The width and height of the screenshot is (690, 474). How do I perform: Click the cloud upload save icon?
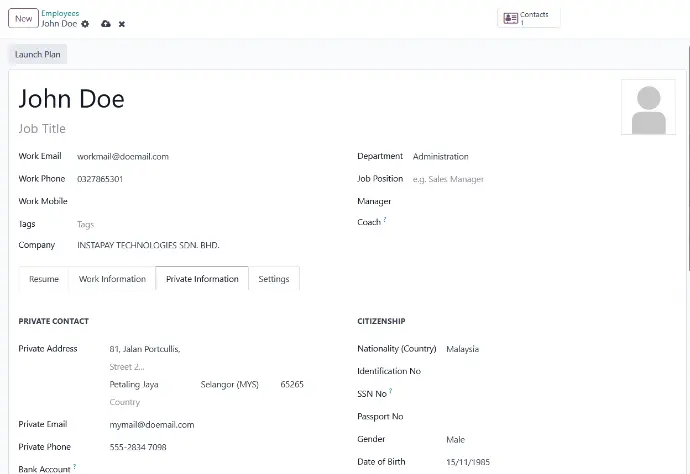(106, 24)
